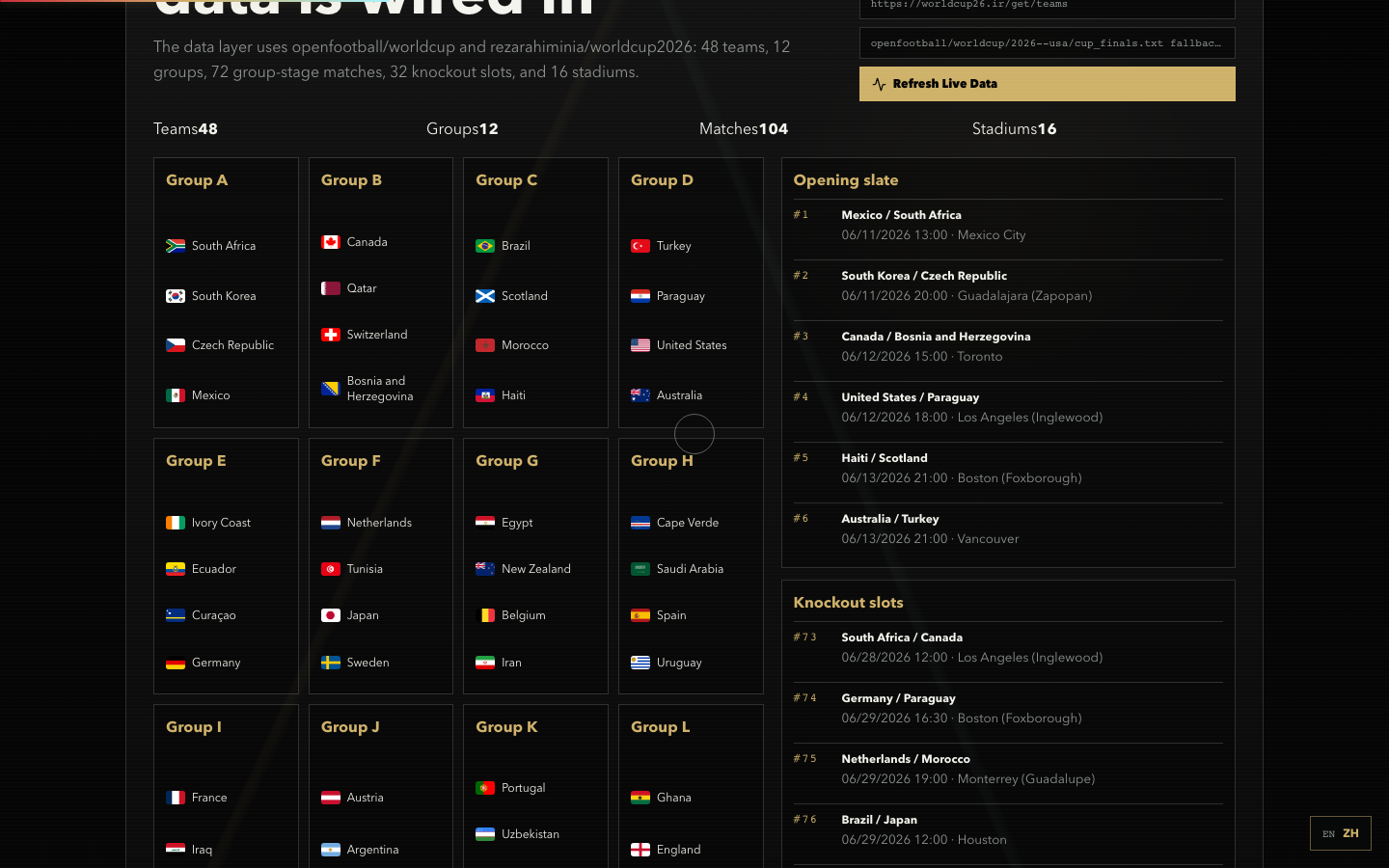Screen dimensions: 1389x868
Task: Click the Portugal flag in Group K
Action: coord(485,788)
